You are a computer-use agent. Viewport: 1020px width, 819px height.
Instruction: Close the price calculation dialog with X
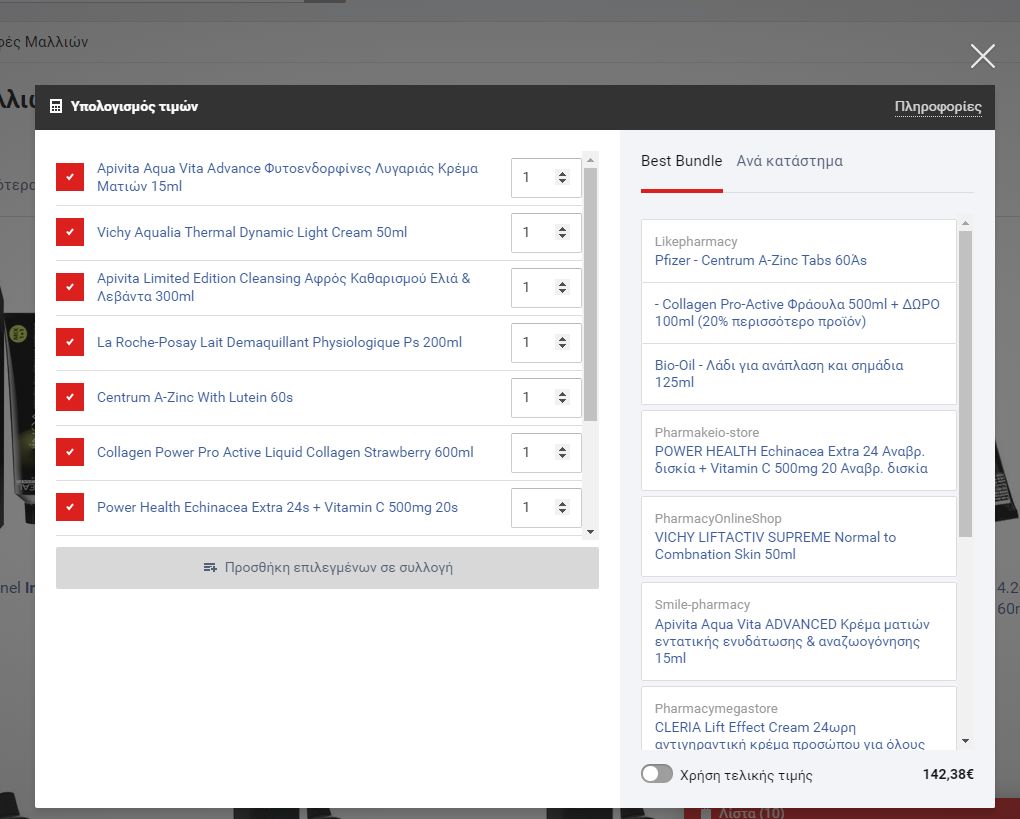[x=982, y=56]
